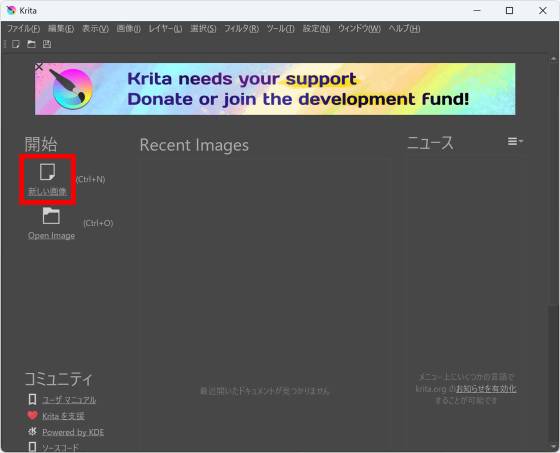Open the ツール(T) menu
The width and height of the screenshot is (560, 453).
pos(280,29)
